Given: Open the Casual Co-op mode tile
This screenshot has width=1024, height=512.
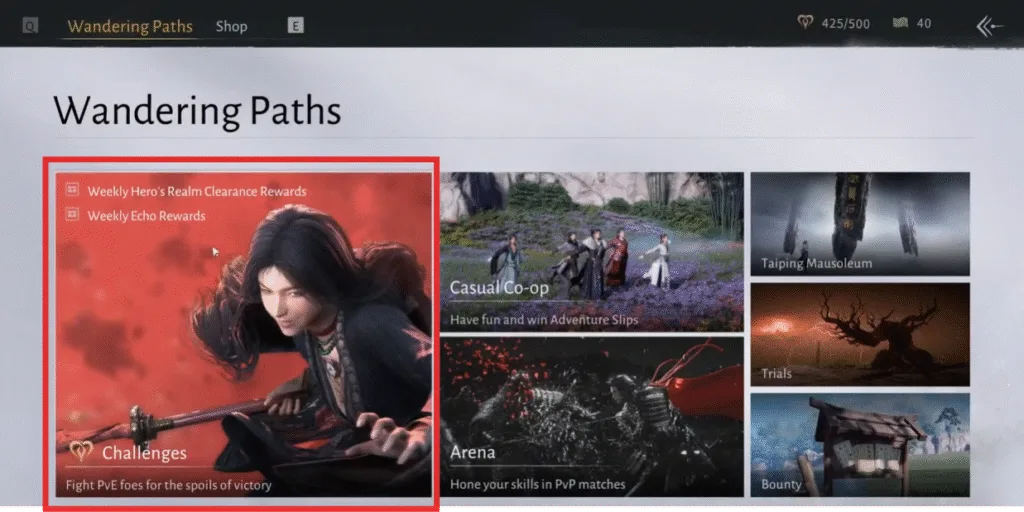Looking at the screenshot, I should coord(591,250).
